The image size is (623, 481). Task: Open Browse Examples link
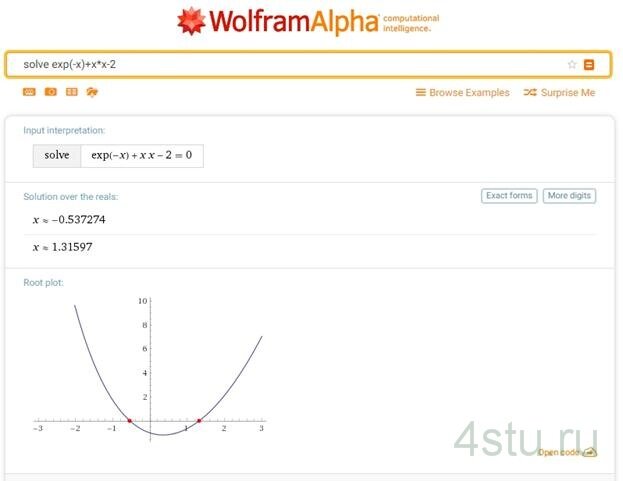coord(462,93)
